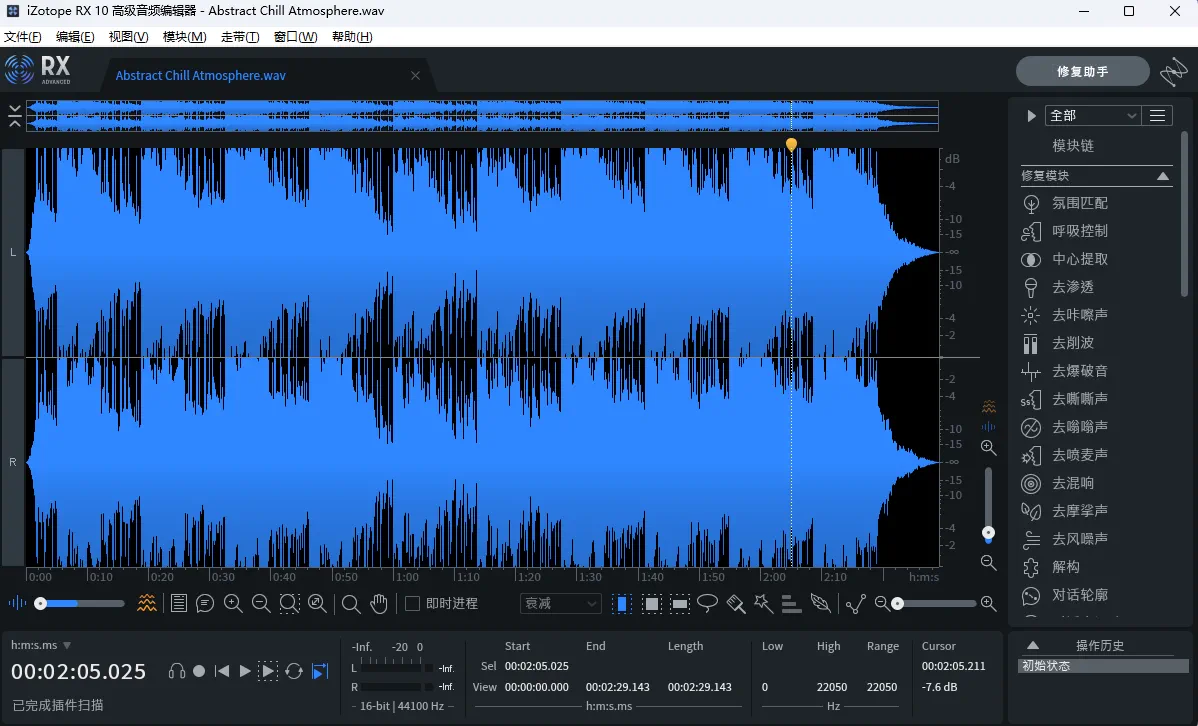Switch to the Abstract Chill Atmosphere.wav tab
The image size is (1198, 726).
click(x=200, y=75)
